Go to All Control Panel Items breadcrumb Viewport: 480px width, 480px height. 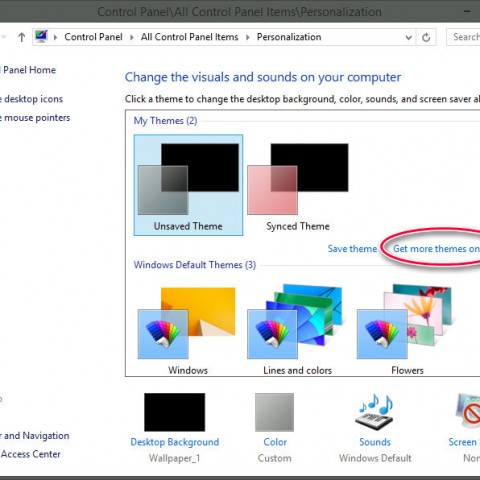189,37
